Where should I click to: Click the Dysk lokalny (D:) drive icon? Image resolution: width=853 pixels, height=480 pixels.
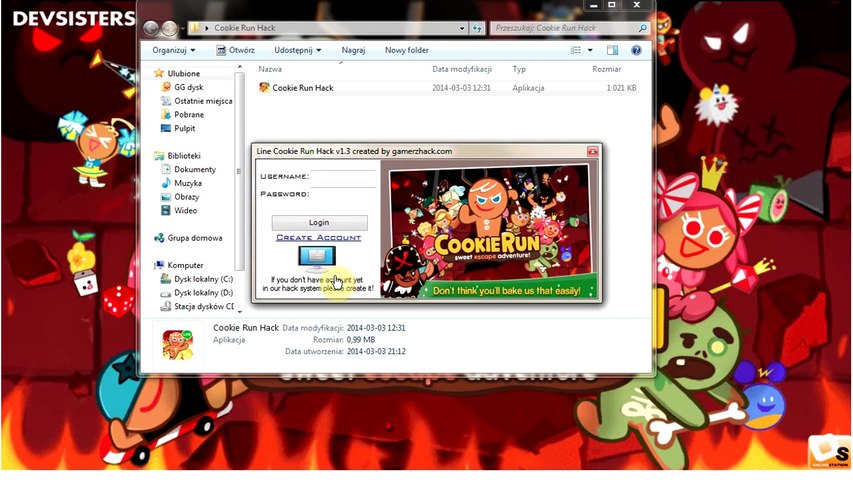(x=166, y=293)
